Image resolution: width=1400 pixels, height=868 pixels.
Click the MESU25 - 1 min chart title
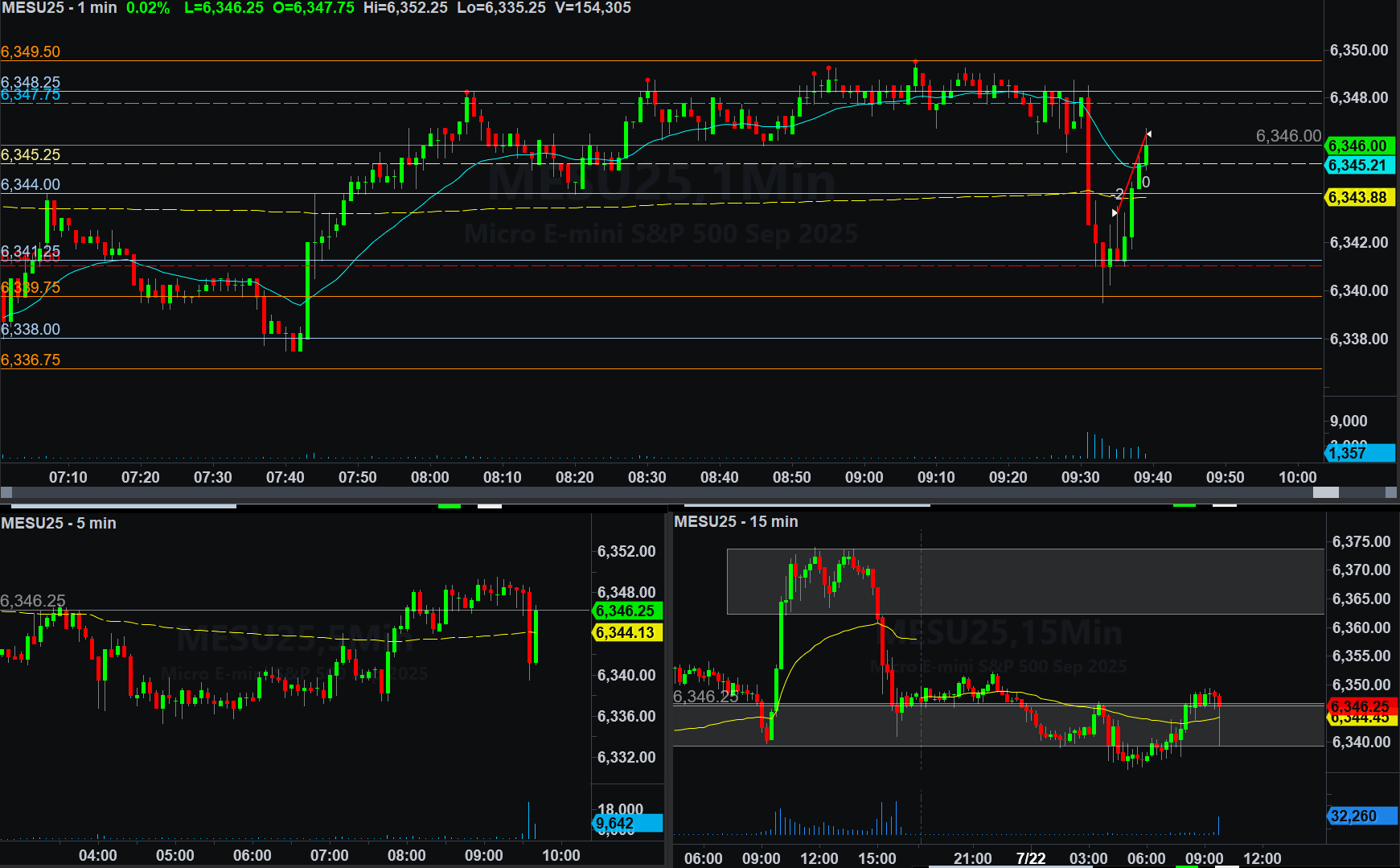coord(60,8)
